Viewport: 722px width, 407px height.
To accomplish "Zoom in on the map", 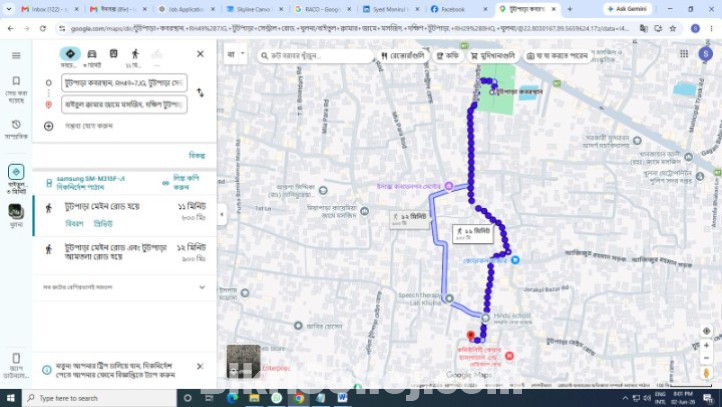I will 706,345.
